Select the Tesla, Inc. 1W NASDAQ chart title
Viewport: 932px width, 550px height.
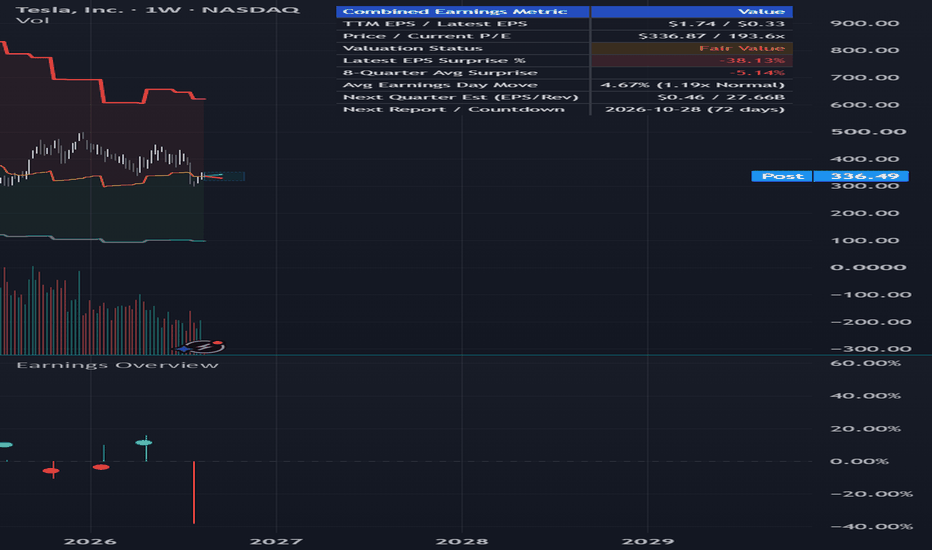point(158,10)
